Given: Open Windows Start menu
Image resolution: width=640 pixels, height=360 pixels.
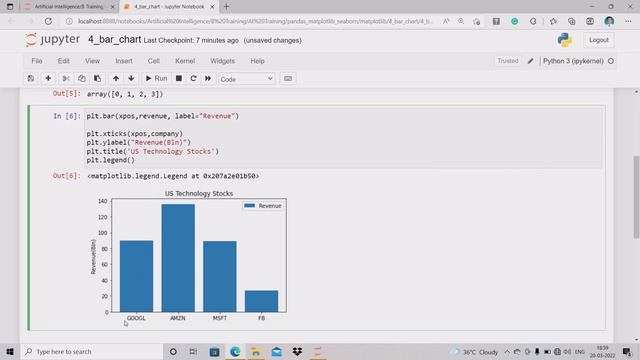Looking at the screenshot, I should pyautogui.click(x=10, y=351).
